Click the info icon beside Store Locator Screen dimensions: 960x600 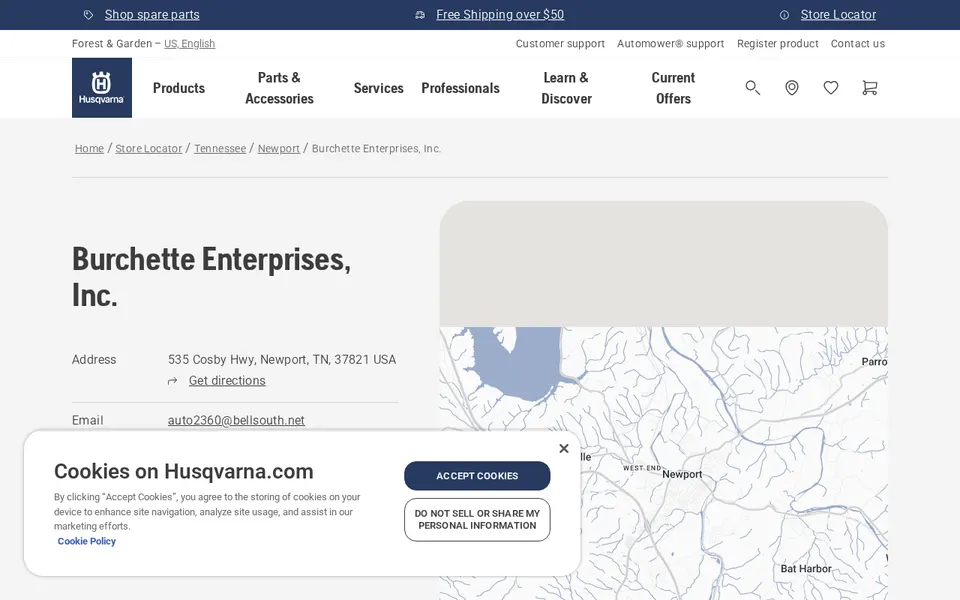click(x=784, y=15)
